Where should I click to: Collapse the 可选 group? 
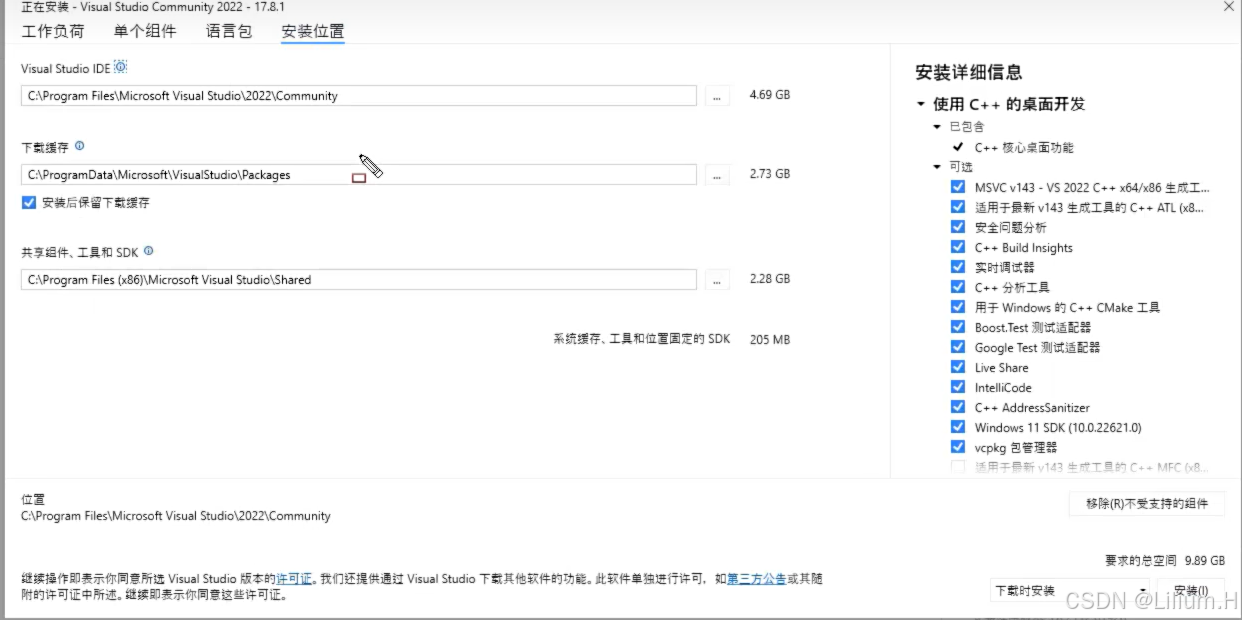tap(937, 167)
